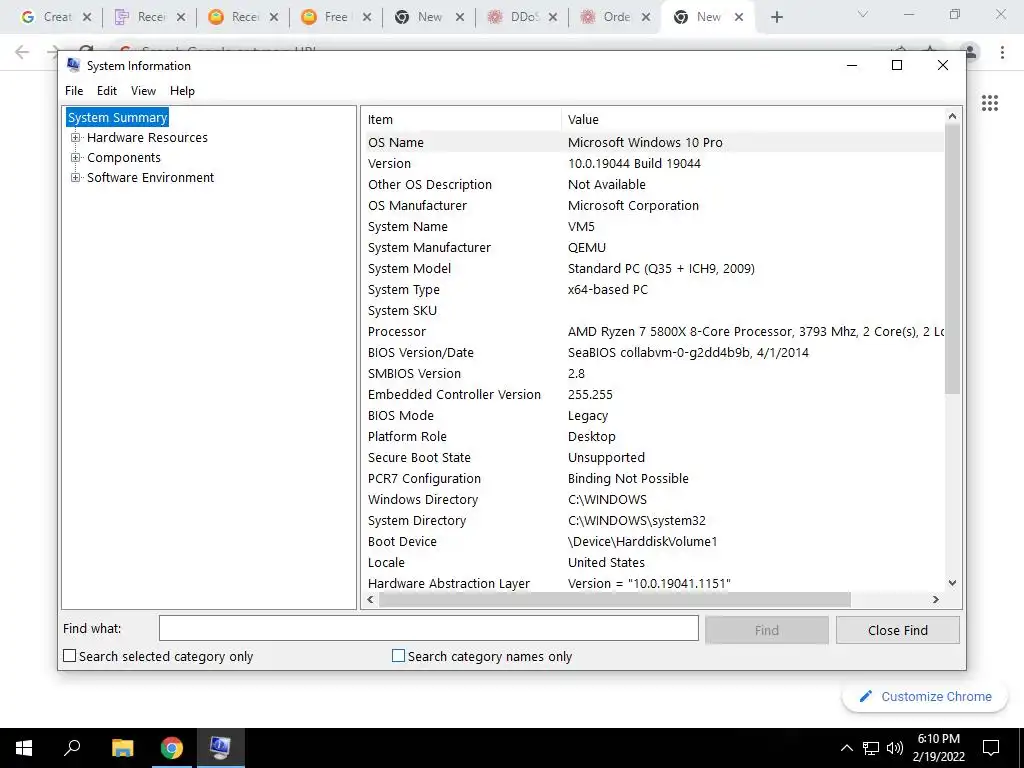This screenshot has height=768, width=1024.
Task: Click scroll left arrow in details pane
Action: [371, 600]
